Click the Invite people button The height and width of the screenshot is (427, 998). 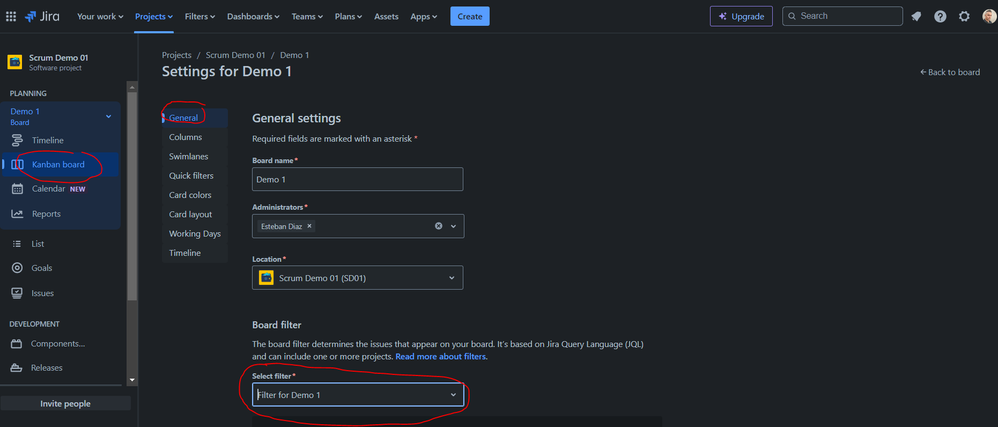coord(66,403)
